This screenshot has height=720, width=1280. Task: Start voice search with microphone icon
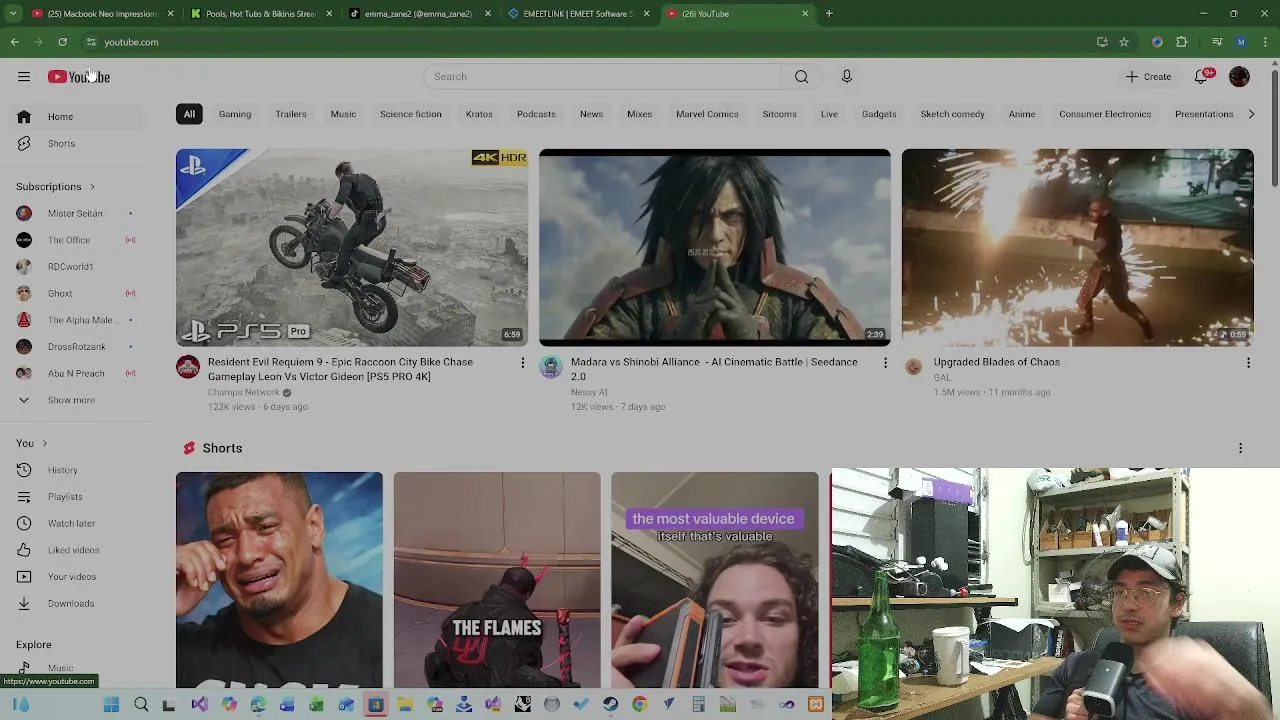click(847, 77)
